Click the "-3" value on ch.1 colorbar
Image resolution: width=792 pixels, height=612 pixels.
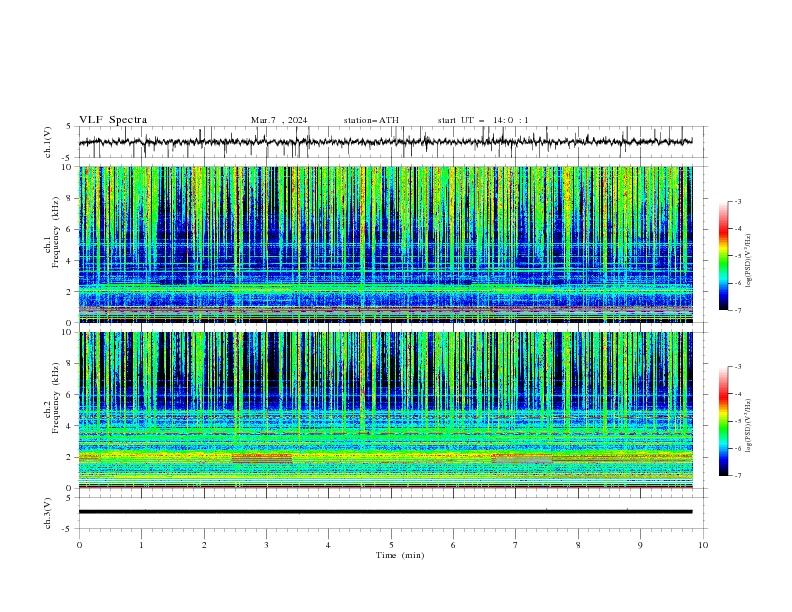coord(738,201)
